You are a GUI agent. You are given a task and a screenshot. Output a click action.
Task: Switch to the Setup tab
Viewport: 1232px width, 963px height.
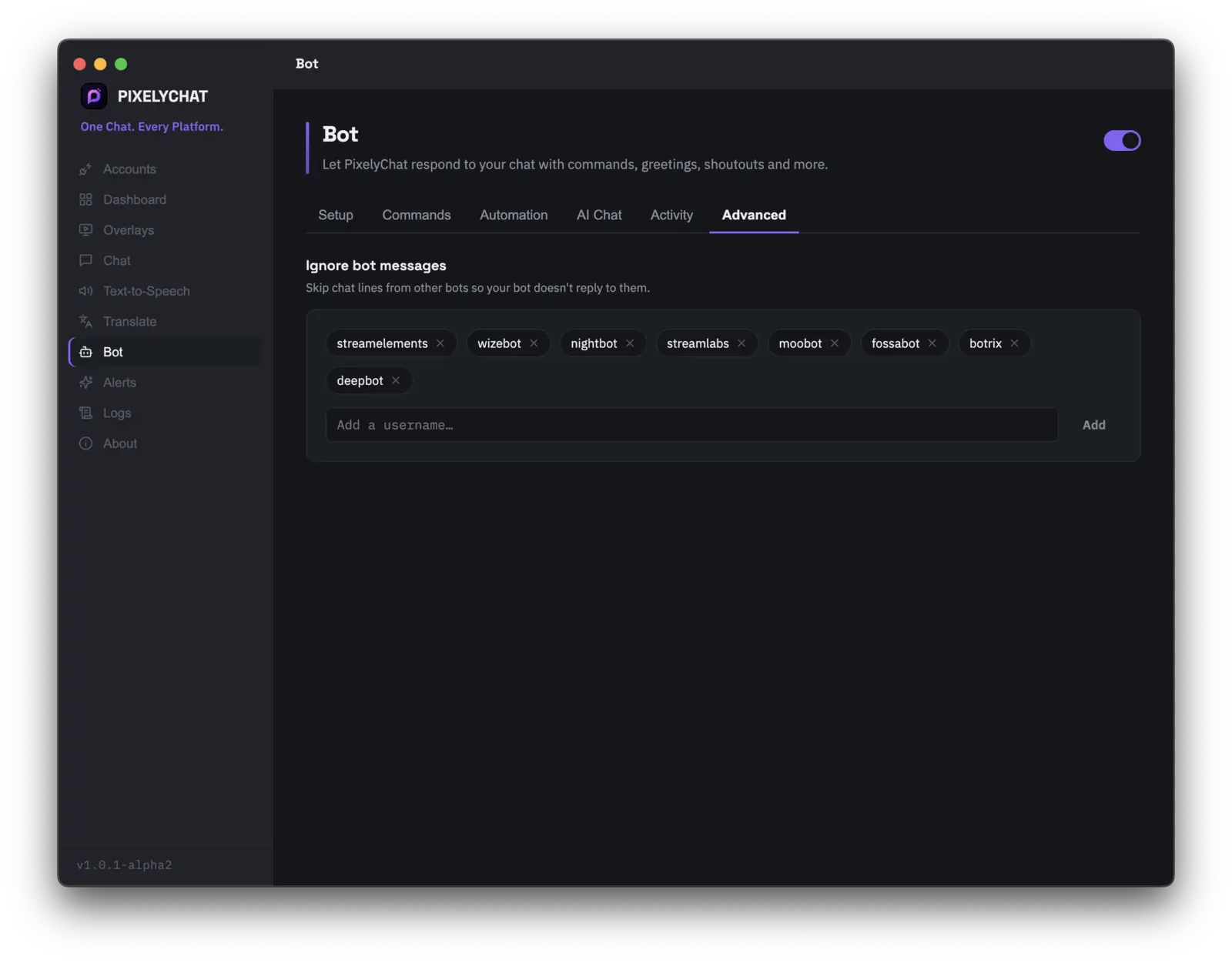tap(336, 216)
